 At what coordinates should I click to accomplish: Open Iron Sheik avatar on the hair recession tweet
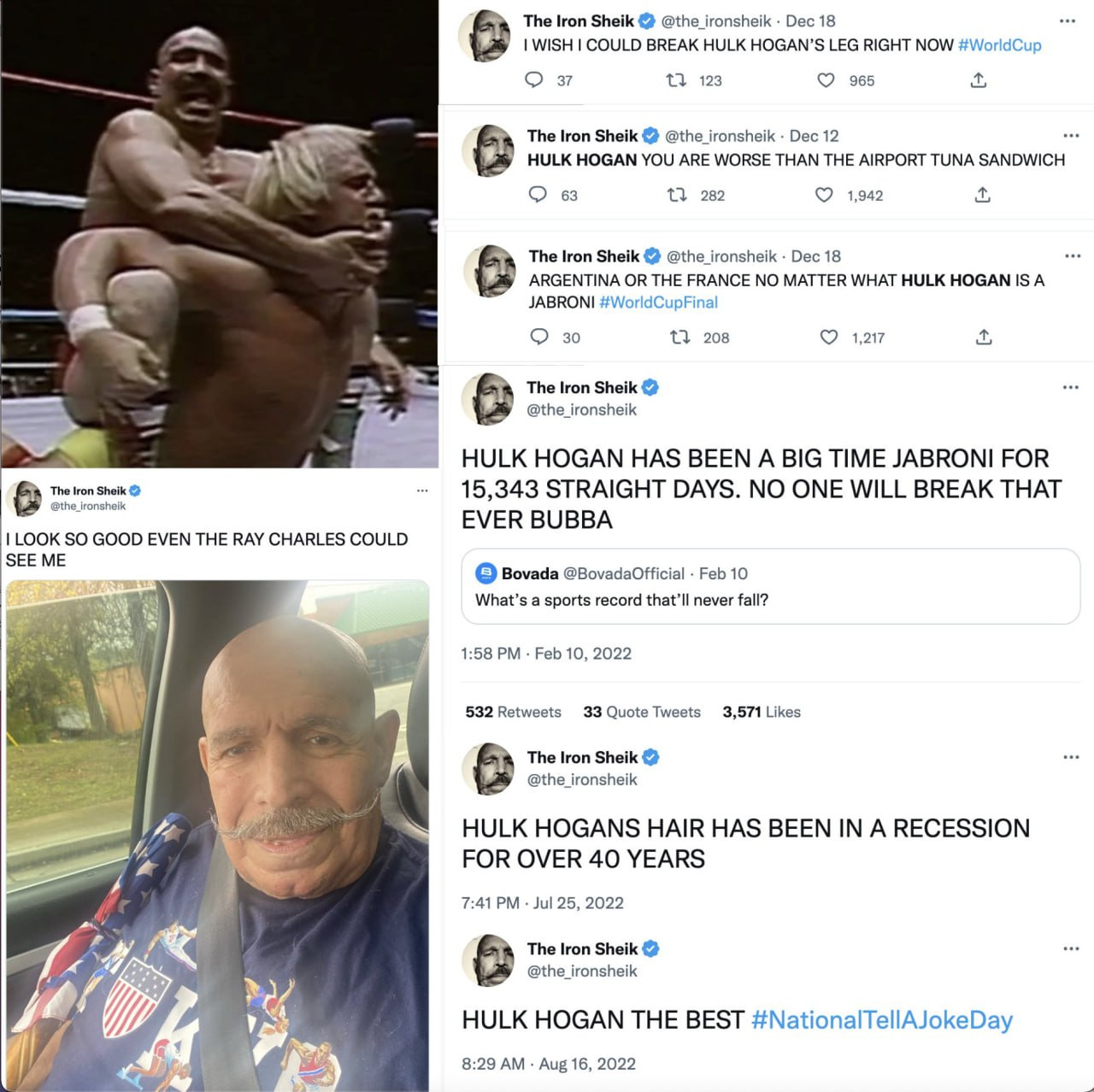(489, 769)
